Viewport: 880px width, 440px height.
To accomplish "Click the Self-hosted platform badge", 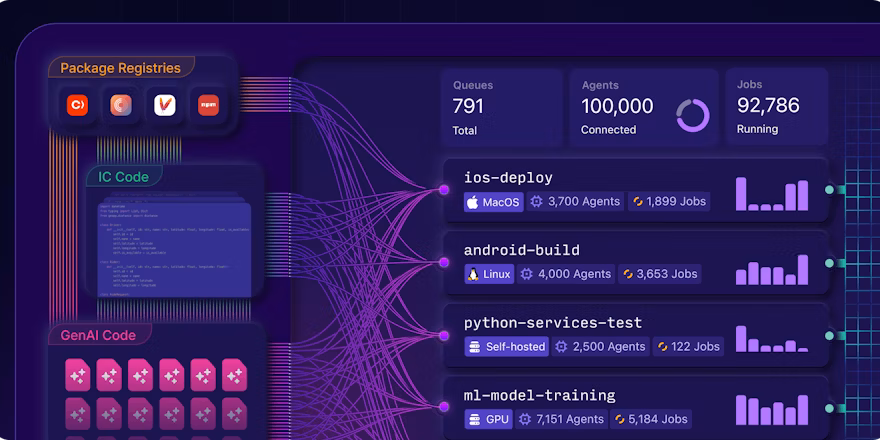I will pyautogui.click(x=507, y=347).
